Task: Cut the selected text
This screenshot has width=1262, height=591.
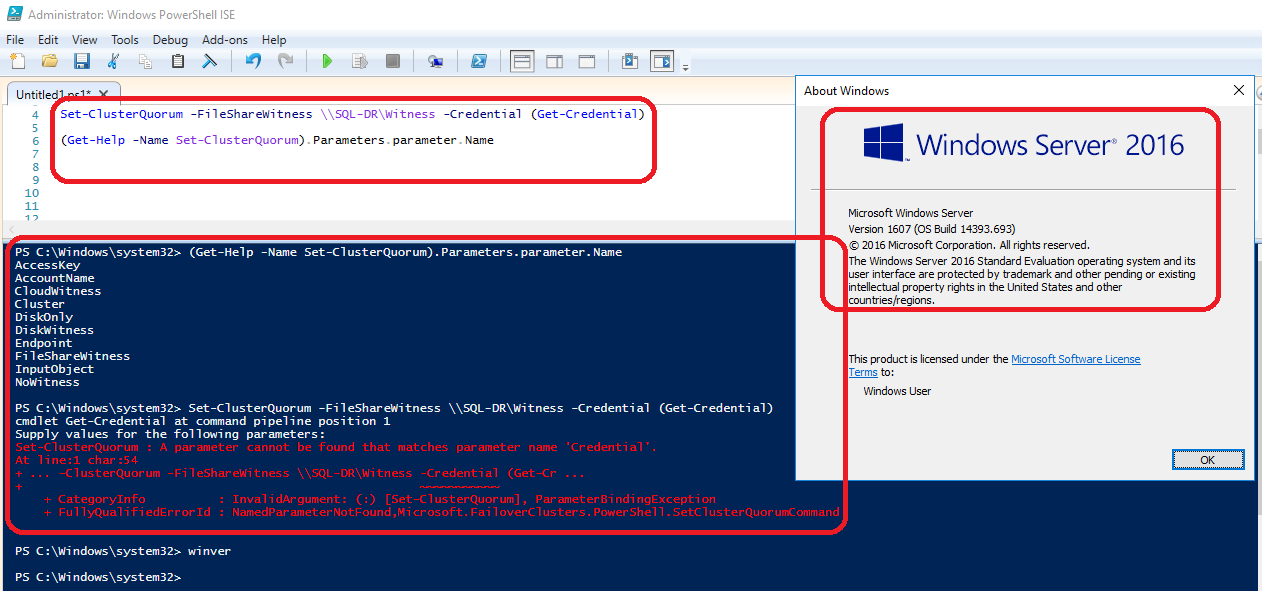Action: click(x=114, y=61)
